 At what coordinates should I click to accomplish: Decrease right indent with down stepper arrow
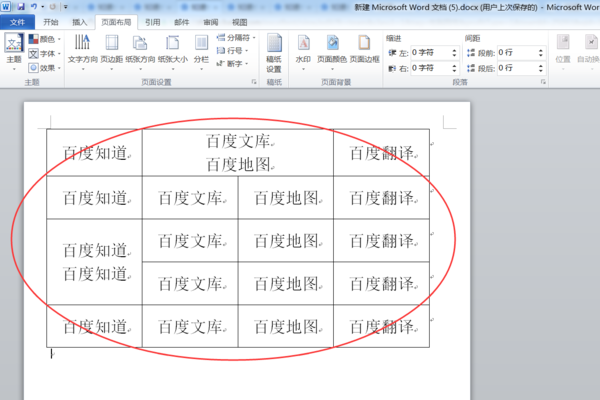(x=454, y=72)
